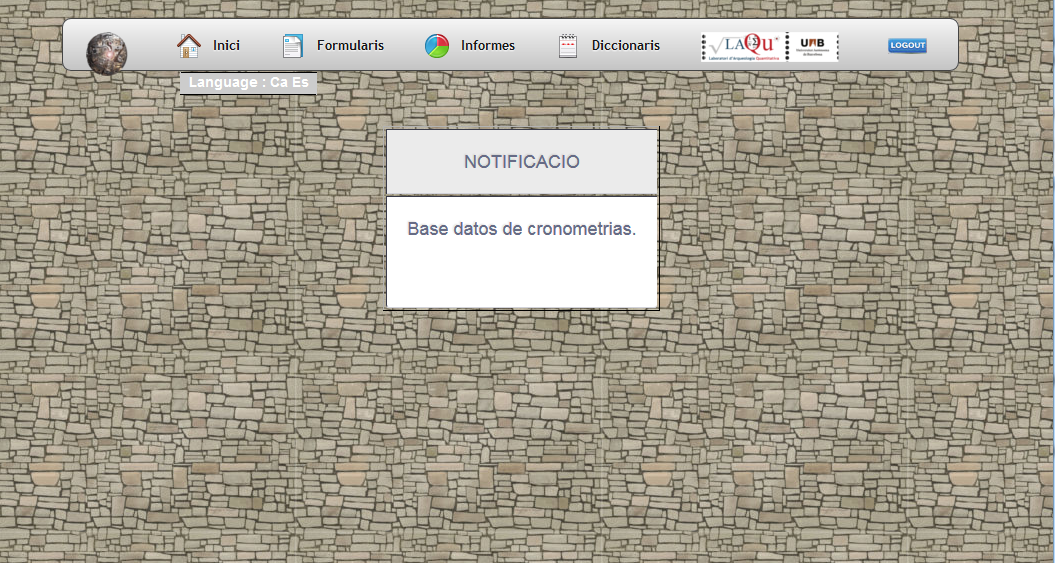This screenshot has height=563, width=1055.
Task: Open the Diccionaris menu
Action: click(x=625, y=46)
